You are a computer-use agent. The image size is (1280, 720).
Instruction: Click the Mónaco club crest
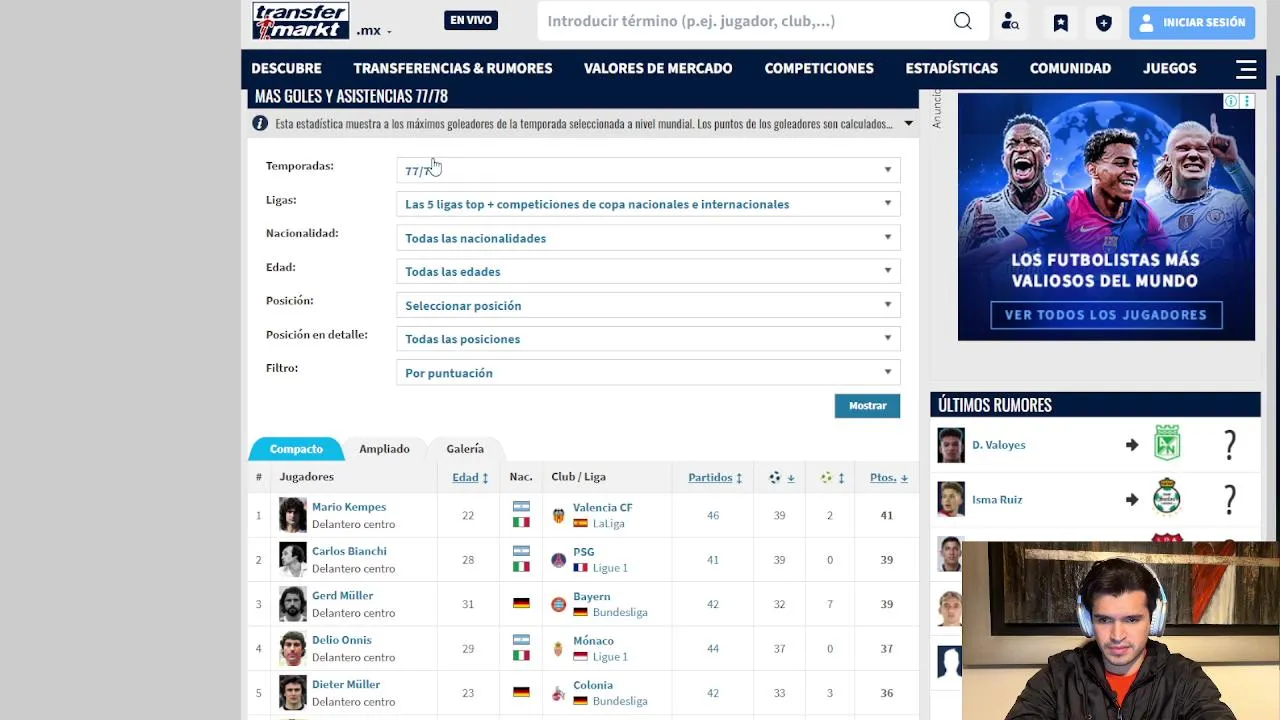coord(558,649)
